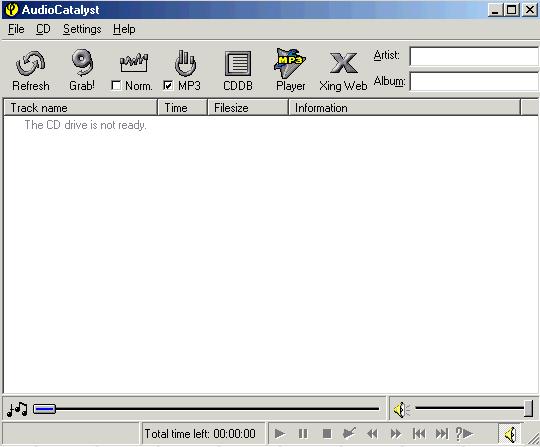Go to the Previous track button
540x447 pixels.
(x=419, y=434)
